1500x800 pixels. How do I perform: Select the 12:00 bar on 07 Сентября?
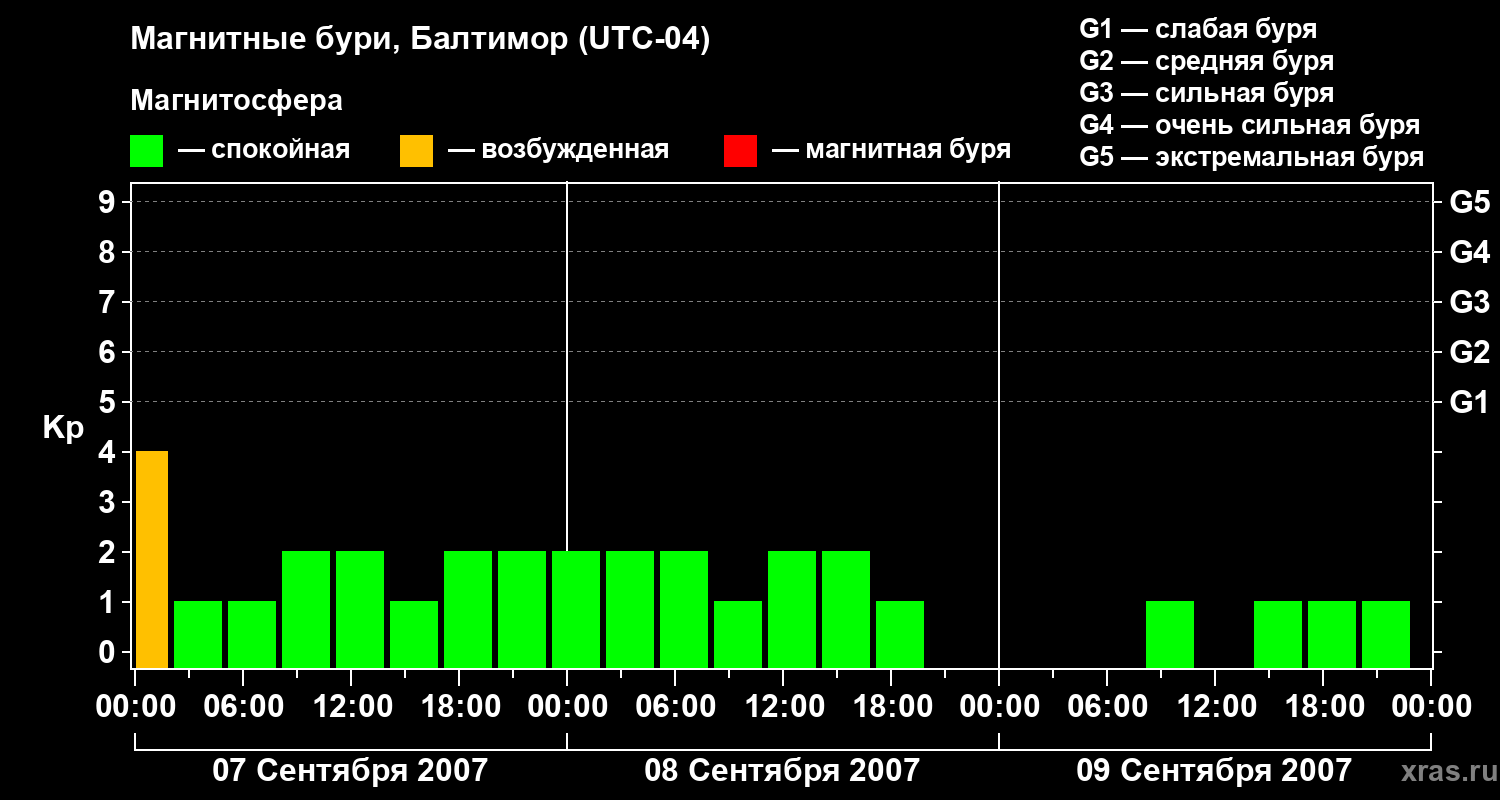tap(360, 609)
